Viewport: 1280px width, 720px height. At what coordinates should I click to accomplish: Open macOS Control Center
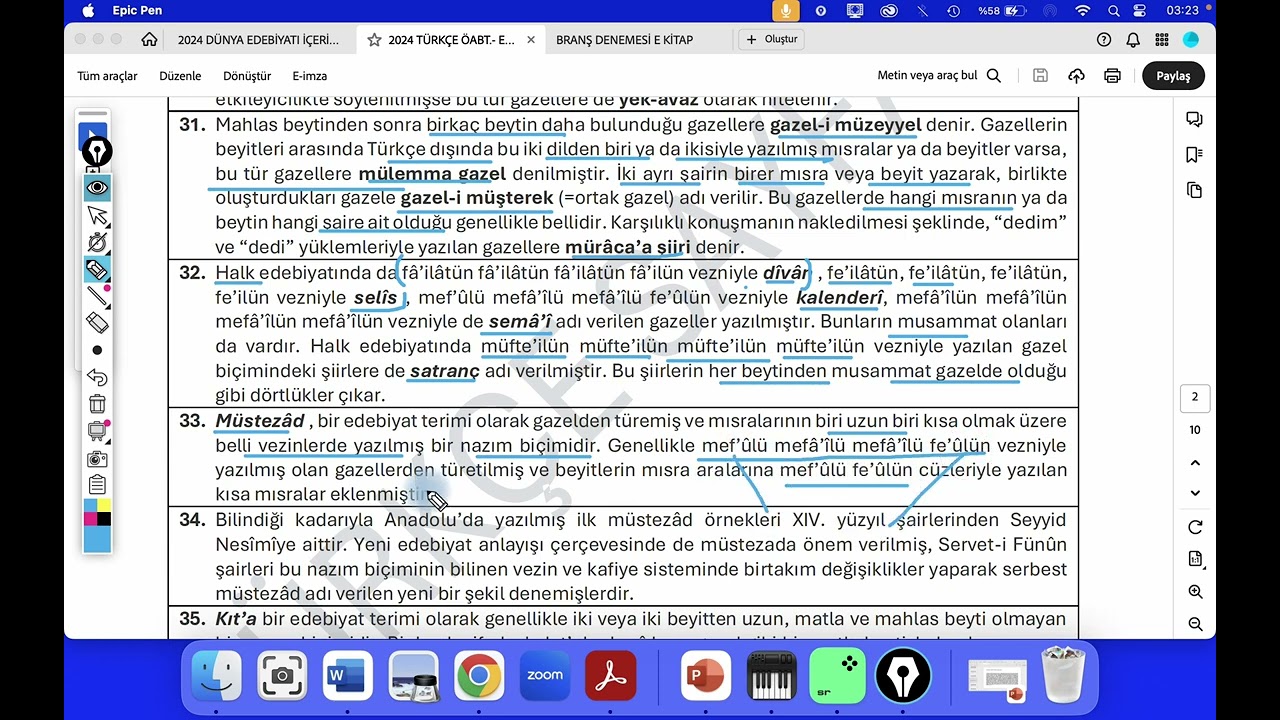point(1139,11)
